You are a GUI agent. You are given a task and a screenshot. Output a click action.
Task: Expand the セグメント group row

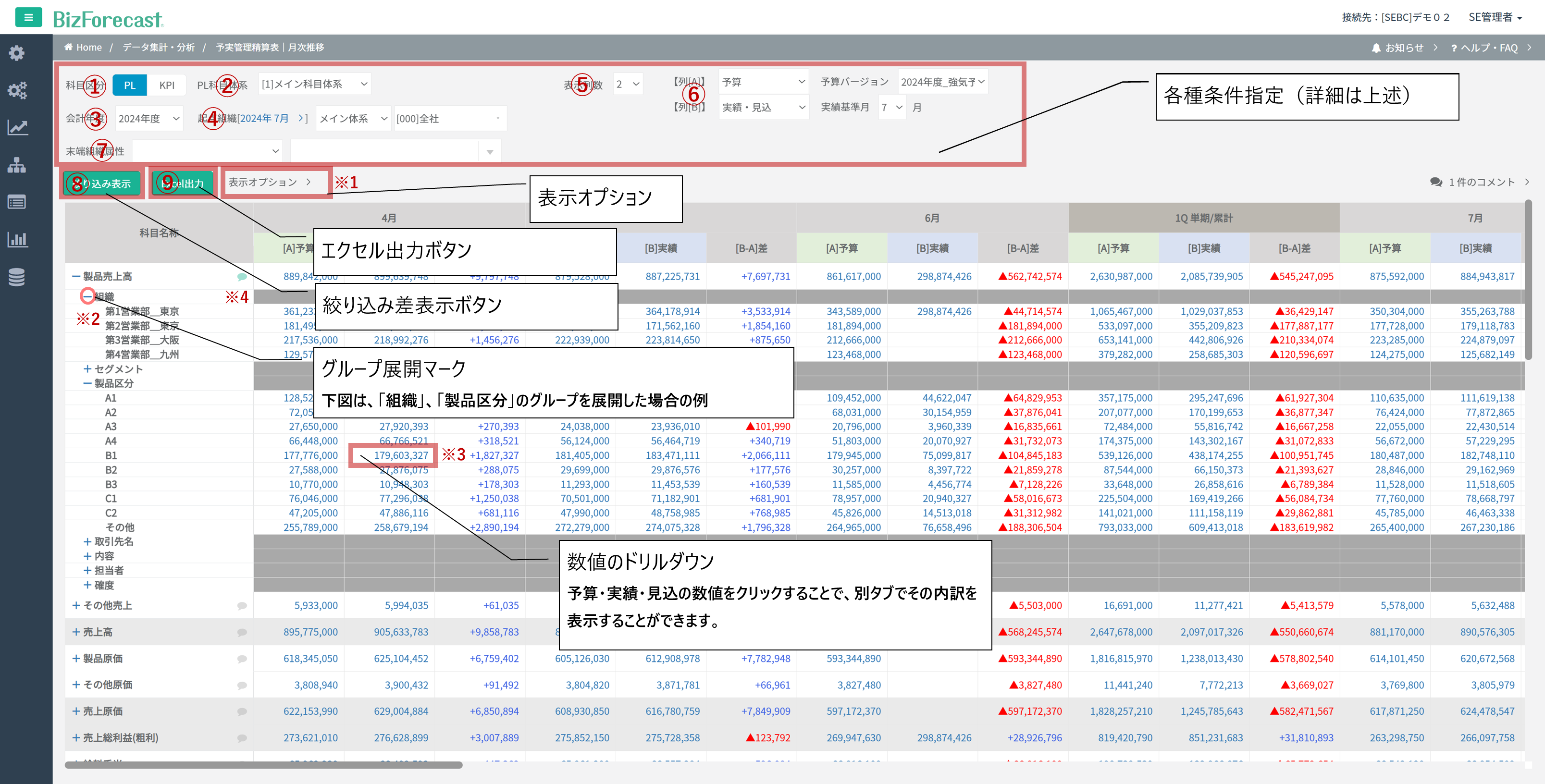tap(87, 368)
